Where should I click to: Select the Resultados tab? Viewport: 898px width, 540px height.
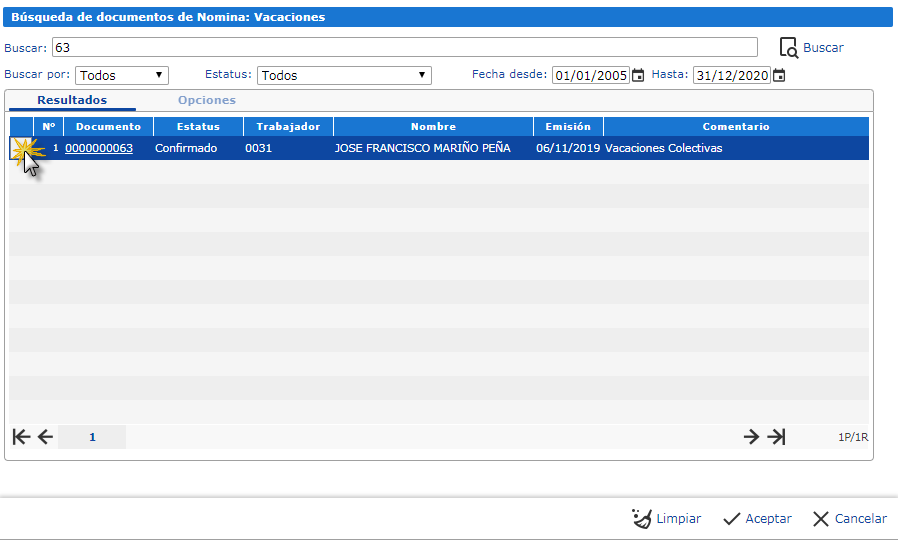pyautogui.click(x=72, y=100)
